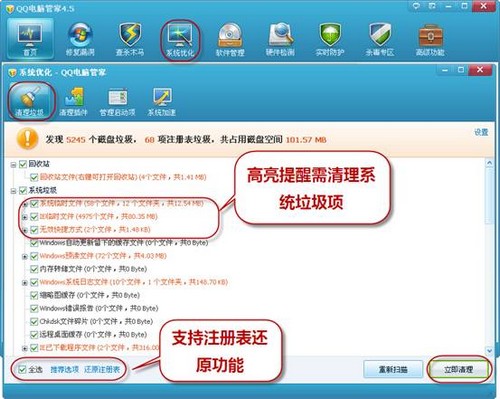Click scrollbar up arrow of junk list
This screenshot has width=500, height=399.
(x=489, y=163)
